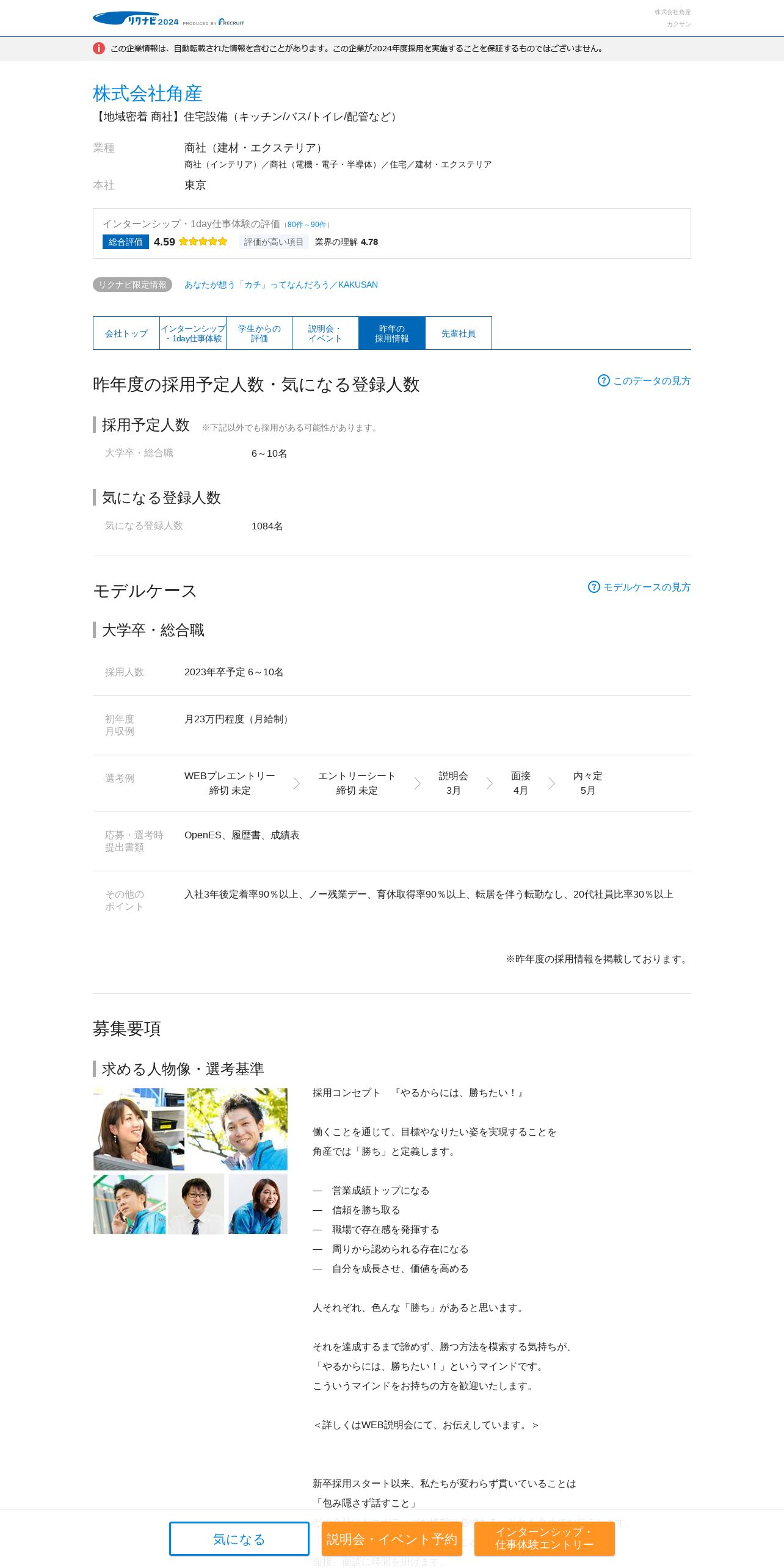Viewport: 784px width, 1568px height.
Task: Click インターンシップ・仕事体験エントリー button
Action: (545, 1539)
